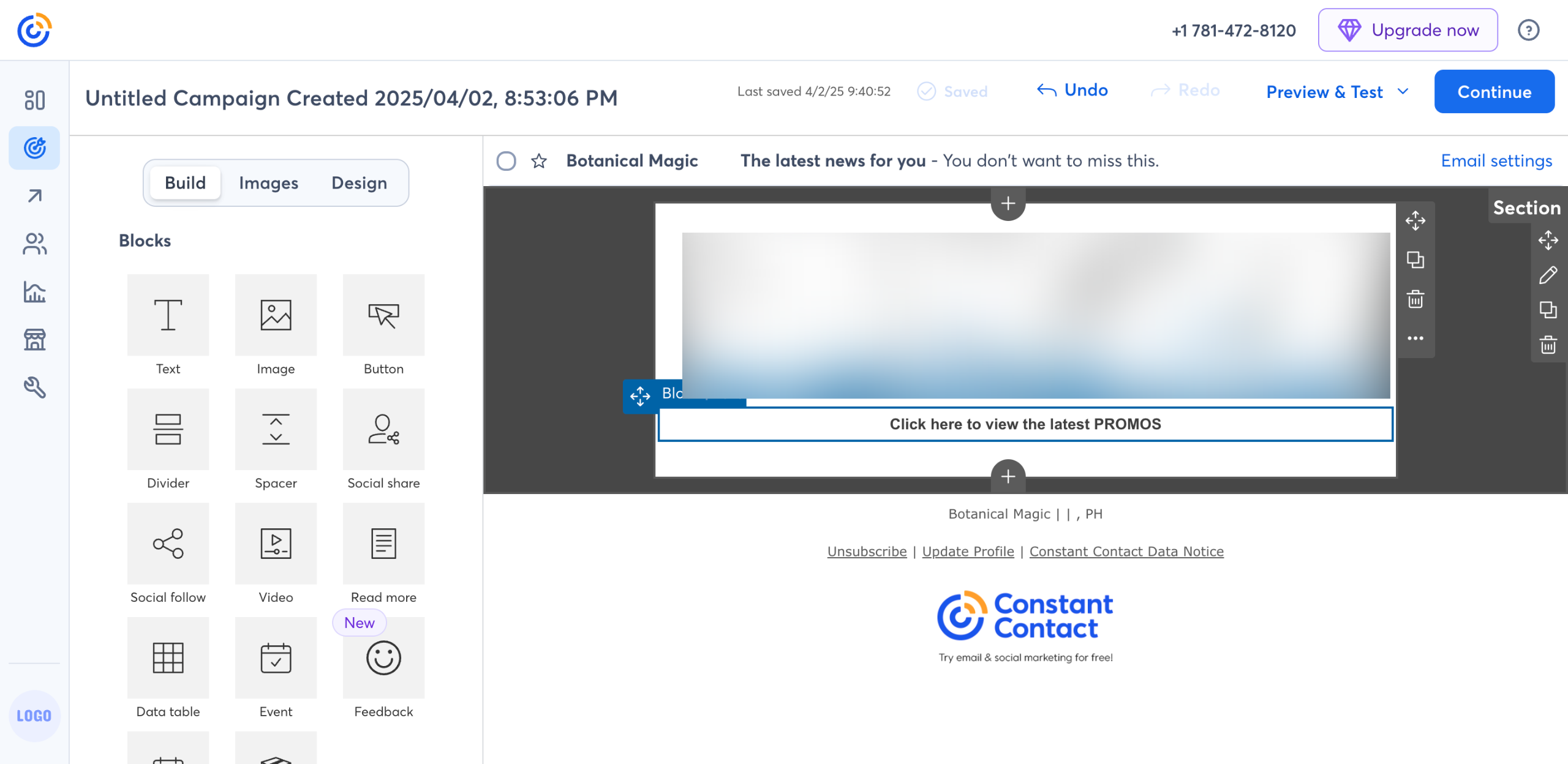The image size is (1568, 764).
Task: Switch to the Design tab
Action: (x=359, y=182)
